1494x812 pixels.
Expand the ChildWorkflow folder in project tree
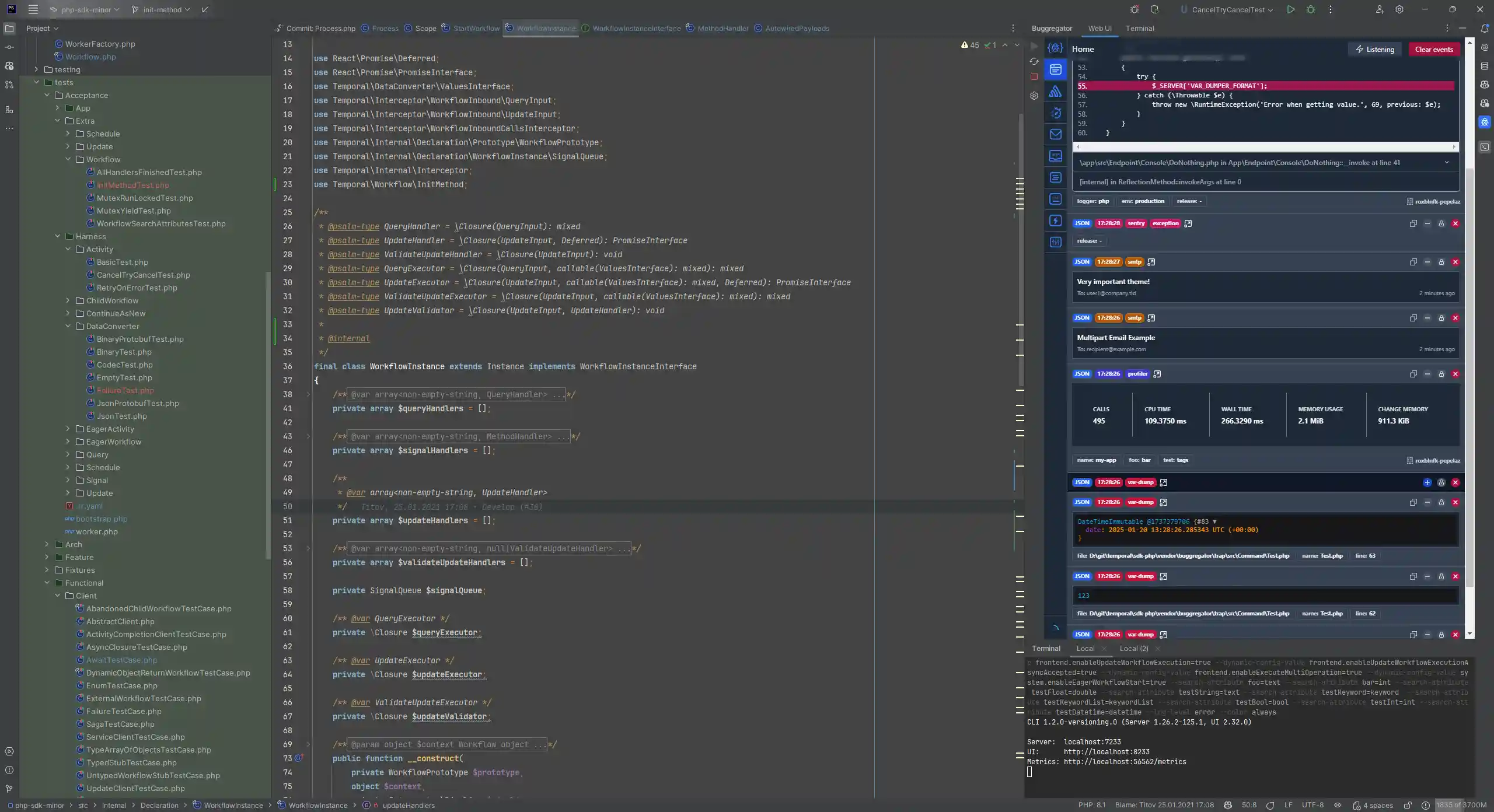point(68,300)
